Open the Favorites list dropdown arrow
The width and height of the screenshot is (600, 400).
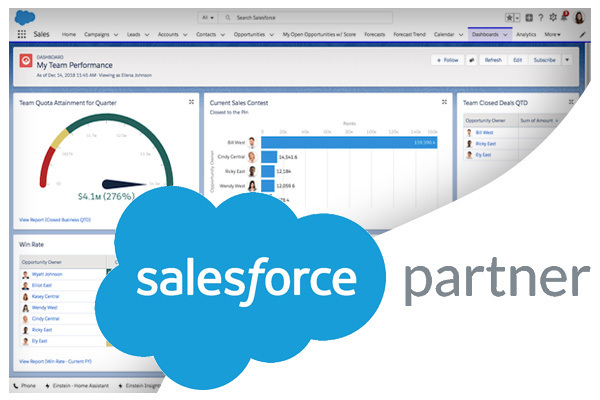(x=517, y=18)
